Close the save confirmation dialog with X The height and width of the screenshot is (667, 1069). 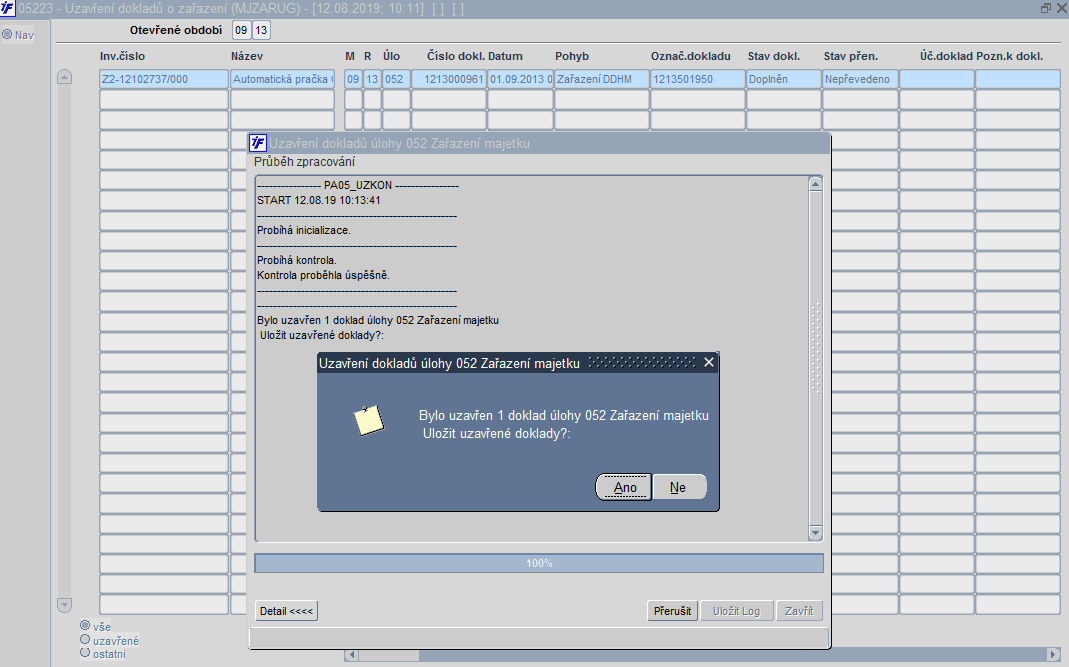(709, 363)
